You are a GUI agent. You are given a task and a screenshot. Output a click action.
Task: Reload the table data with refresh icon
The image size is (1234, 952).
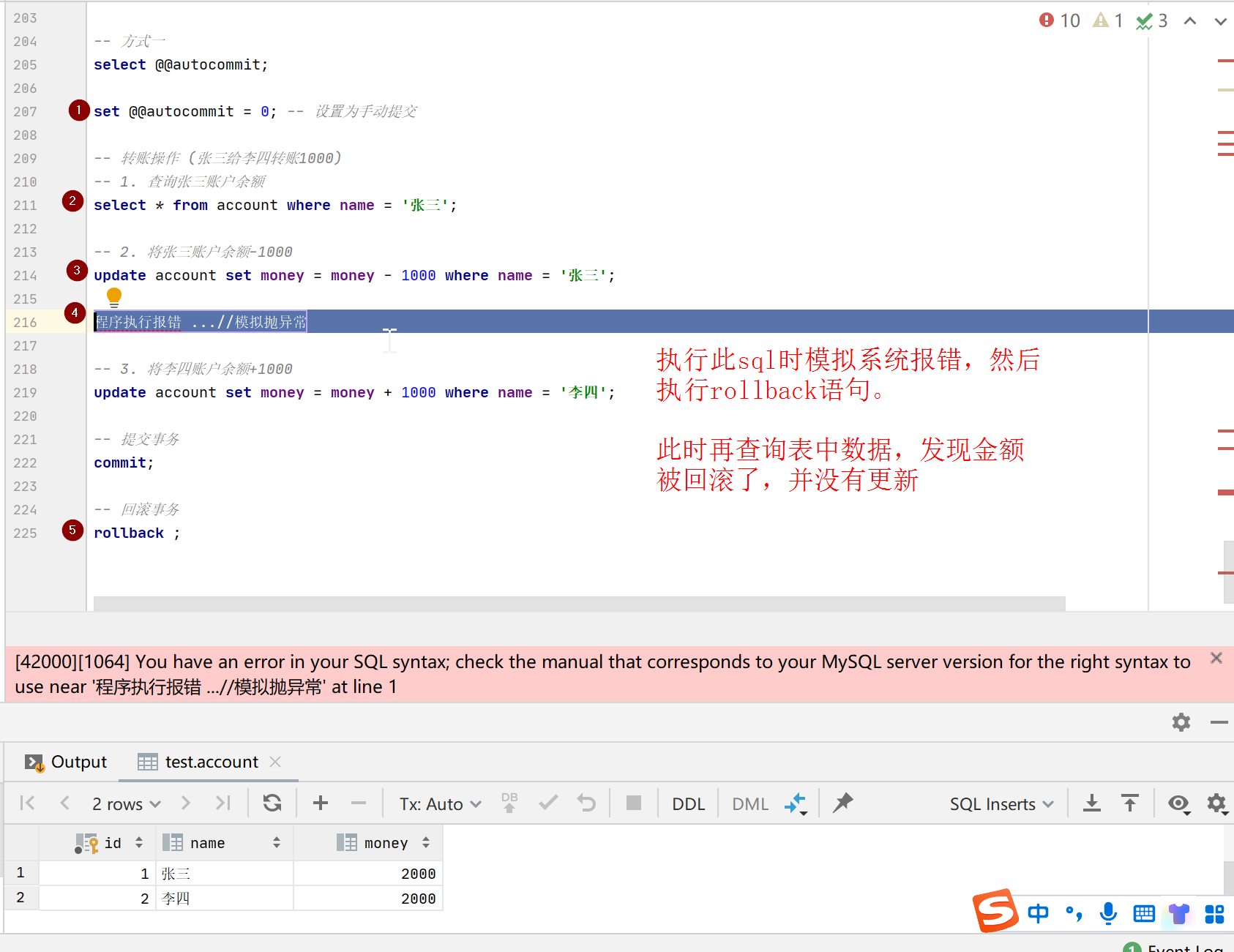(272, 803)
